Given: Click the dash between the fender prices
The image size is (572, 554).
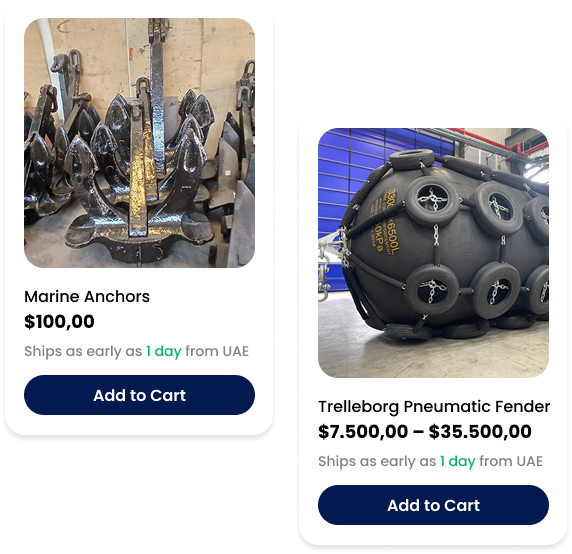Looking at the screenshot, I should pyautogui.click(x=418, y=433).
